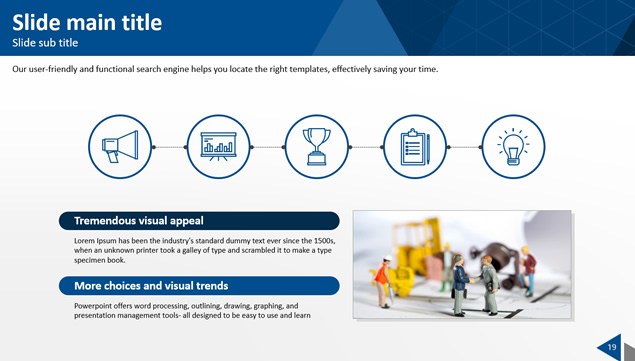635x361 pixels.
Task: Click the dotted connector between megaphone and chart
Action: point(169,147)
